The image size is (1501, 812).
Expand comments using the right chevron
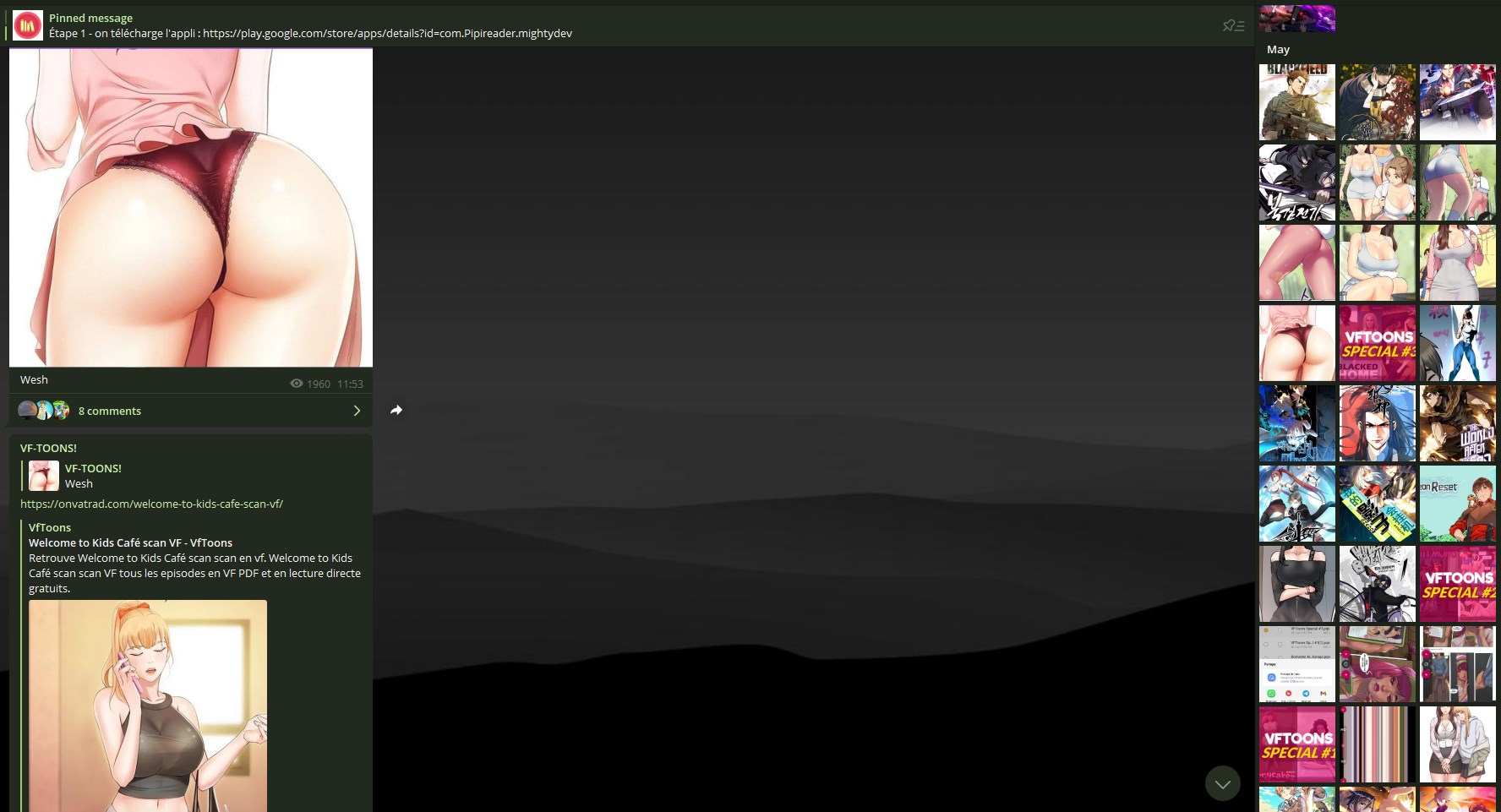tap(357, 411)
